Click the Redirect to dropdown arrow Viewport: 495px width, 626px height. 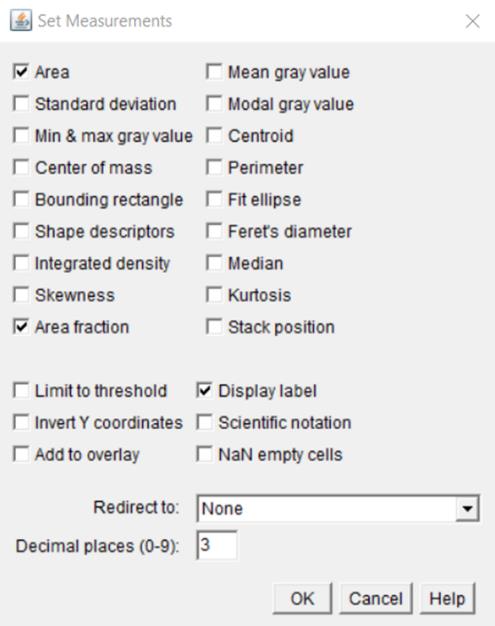click(x=467, y=509)
